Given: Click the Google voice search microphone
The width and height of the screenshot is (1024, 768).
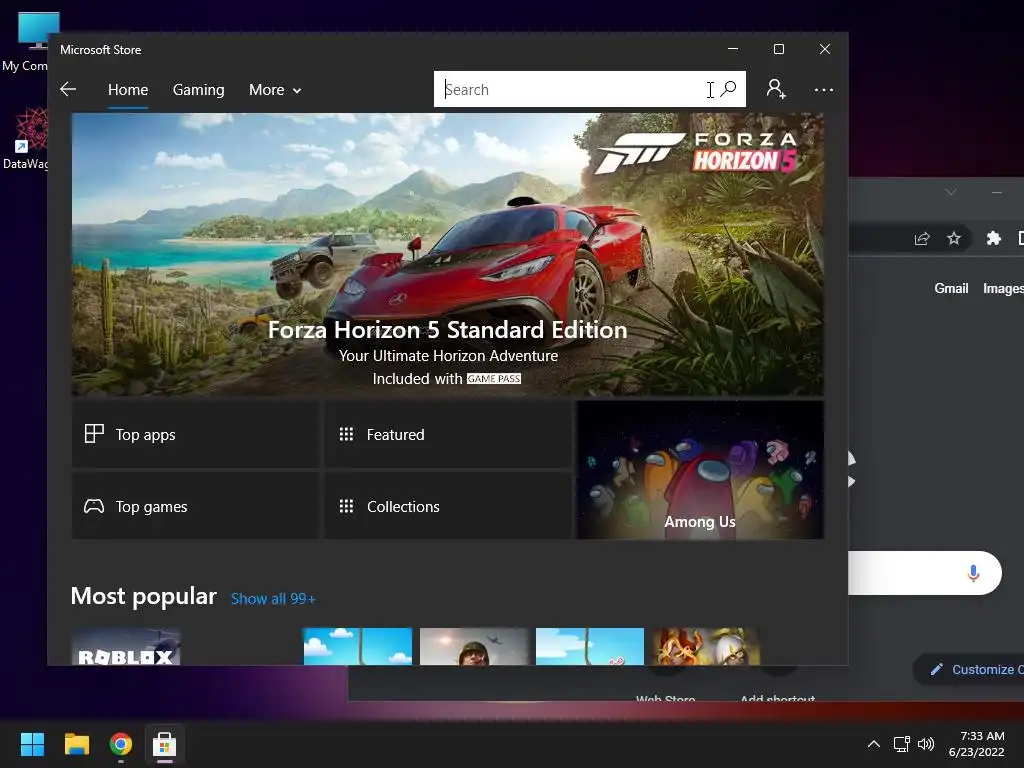Looking at the screenshot, I should click(x=973, y=573).
